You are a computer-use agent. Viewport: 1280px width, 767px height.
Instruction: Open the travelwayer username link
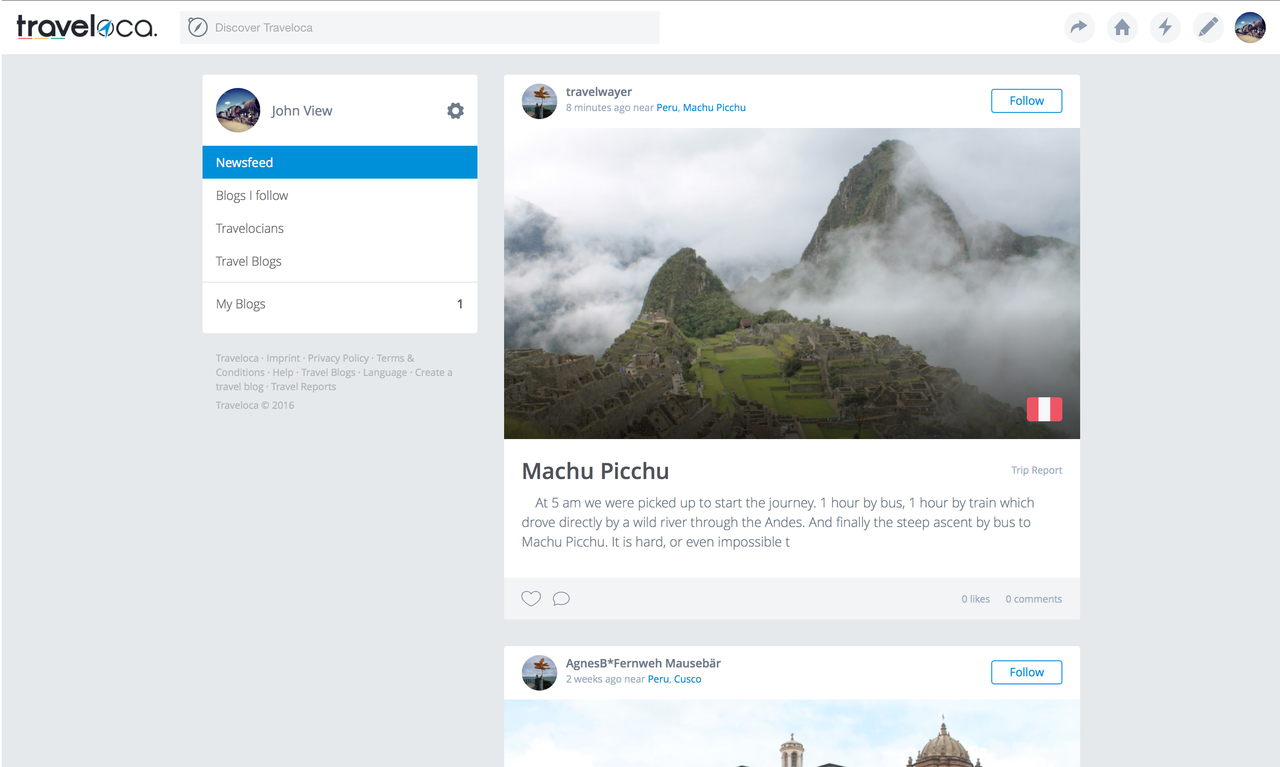599,92
